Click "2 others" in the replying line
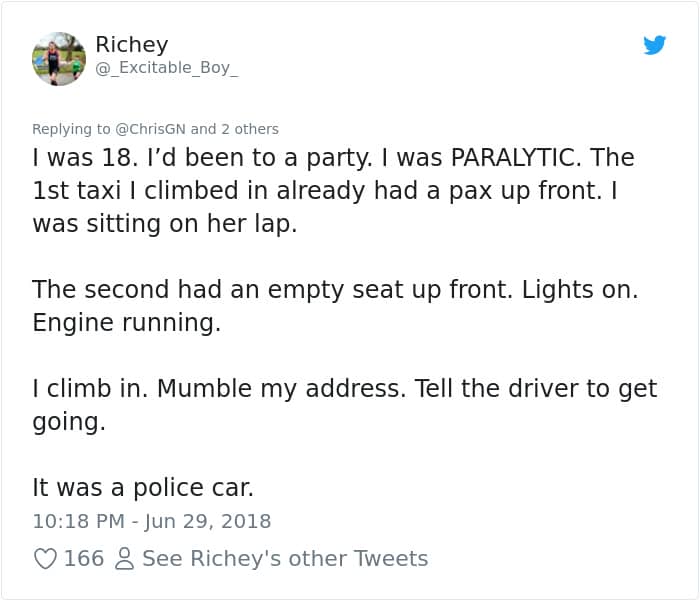The height and width of the screenshot is (601, 700). (x=250, y=128)
